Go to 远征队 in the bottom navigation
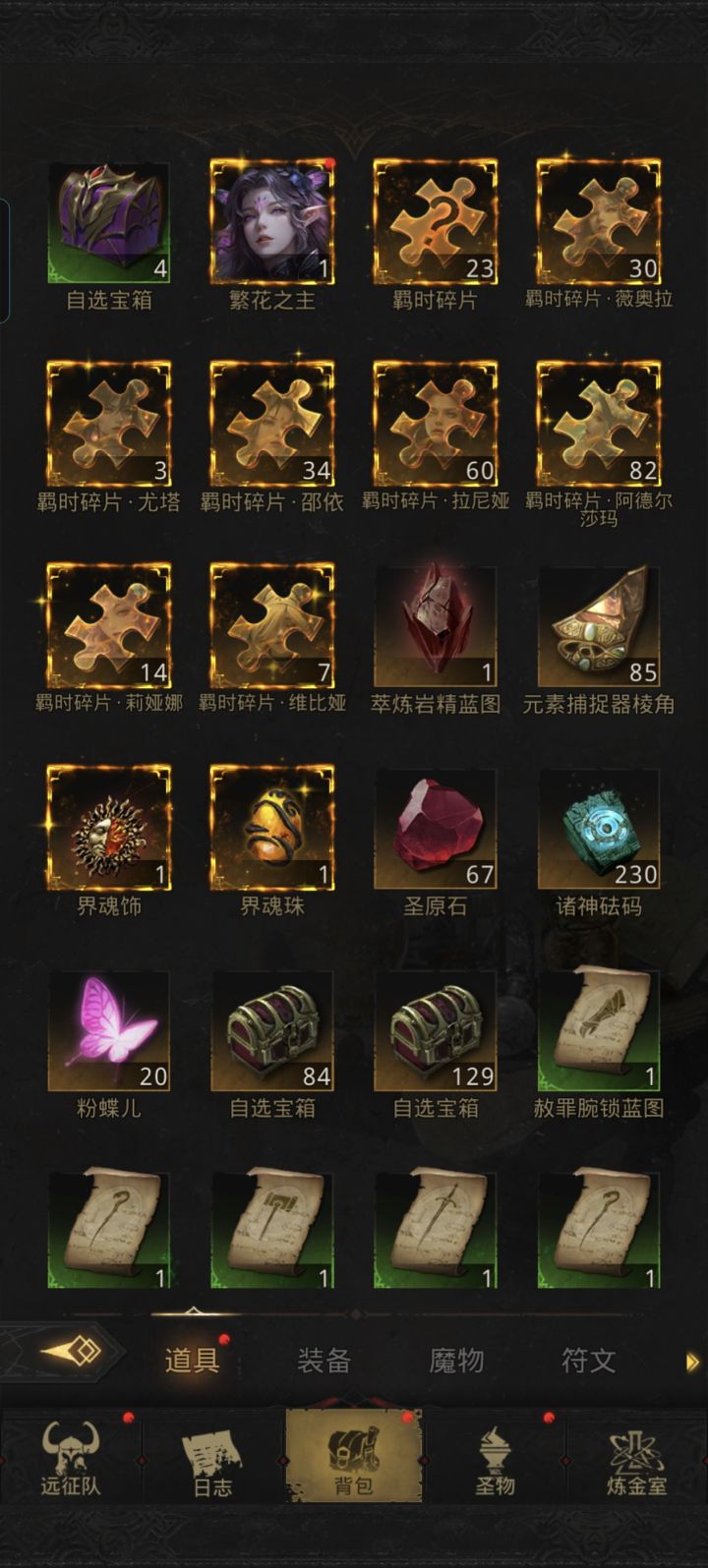This screenshot has width=708, height=1568. pyautogui.click(x=70, y=1457)
